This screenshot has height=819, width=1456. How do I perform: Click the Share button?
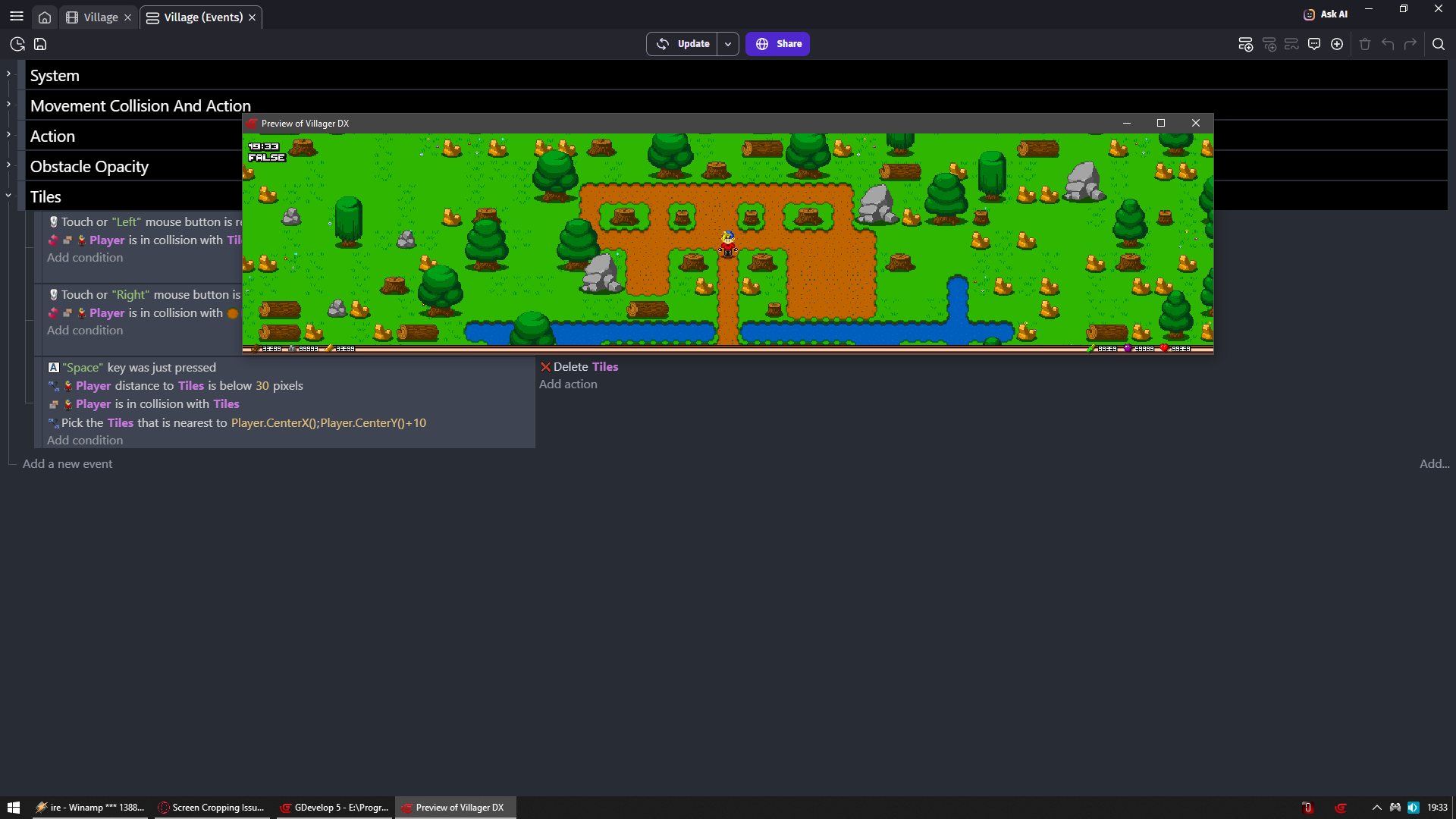click(x=777, y=43)
